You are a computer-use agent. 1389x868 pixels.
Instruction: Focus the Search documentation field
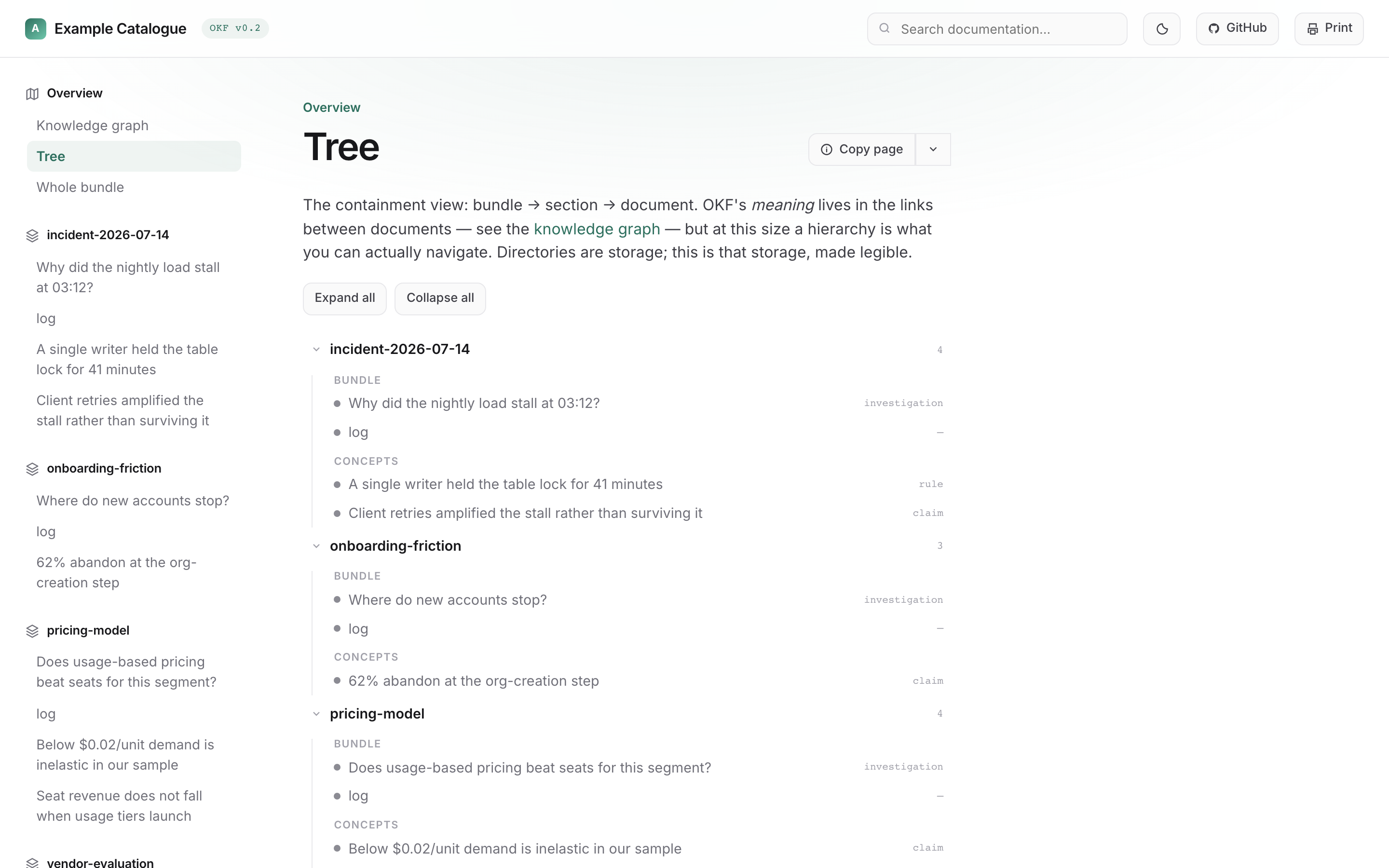point(997,29)
